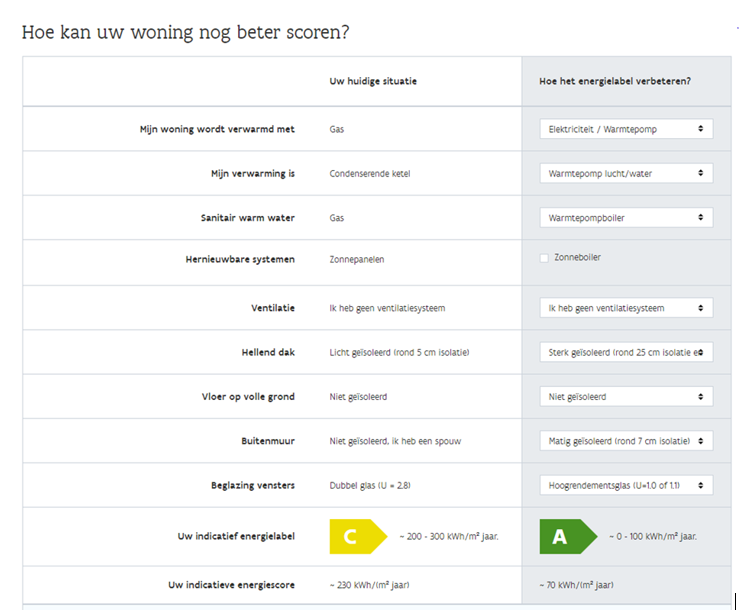Open the 'Elektriciteit / Warmtepomp' heating source dropdown
Image resolution: width=739 pixels, height=610 pixels.
625,129
